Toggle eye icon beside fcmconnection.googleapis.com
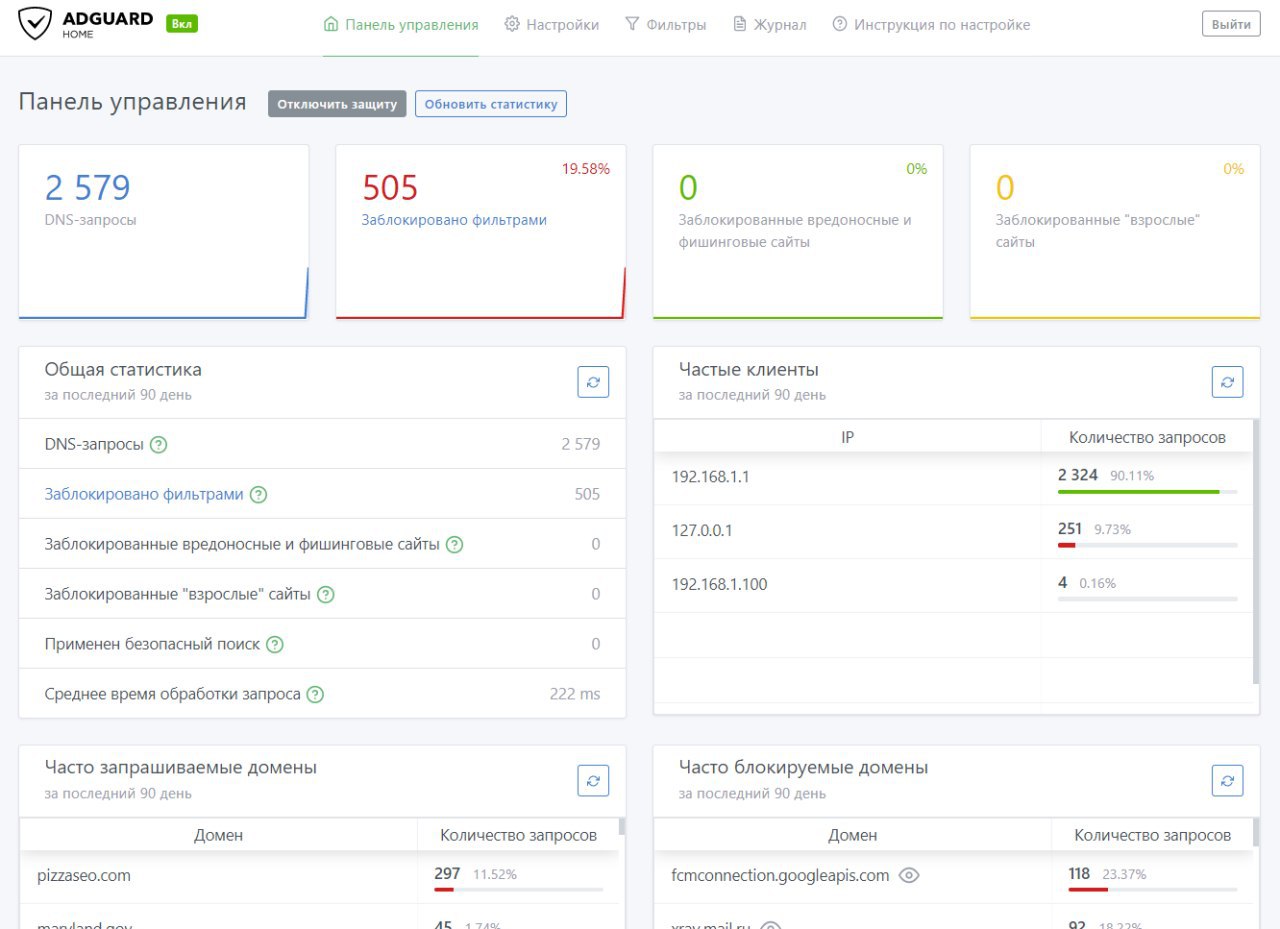 click(908, 876)
